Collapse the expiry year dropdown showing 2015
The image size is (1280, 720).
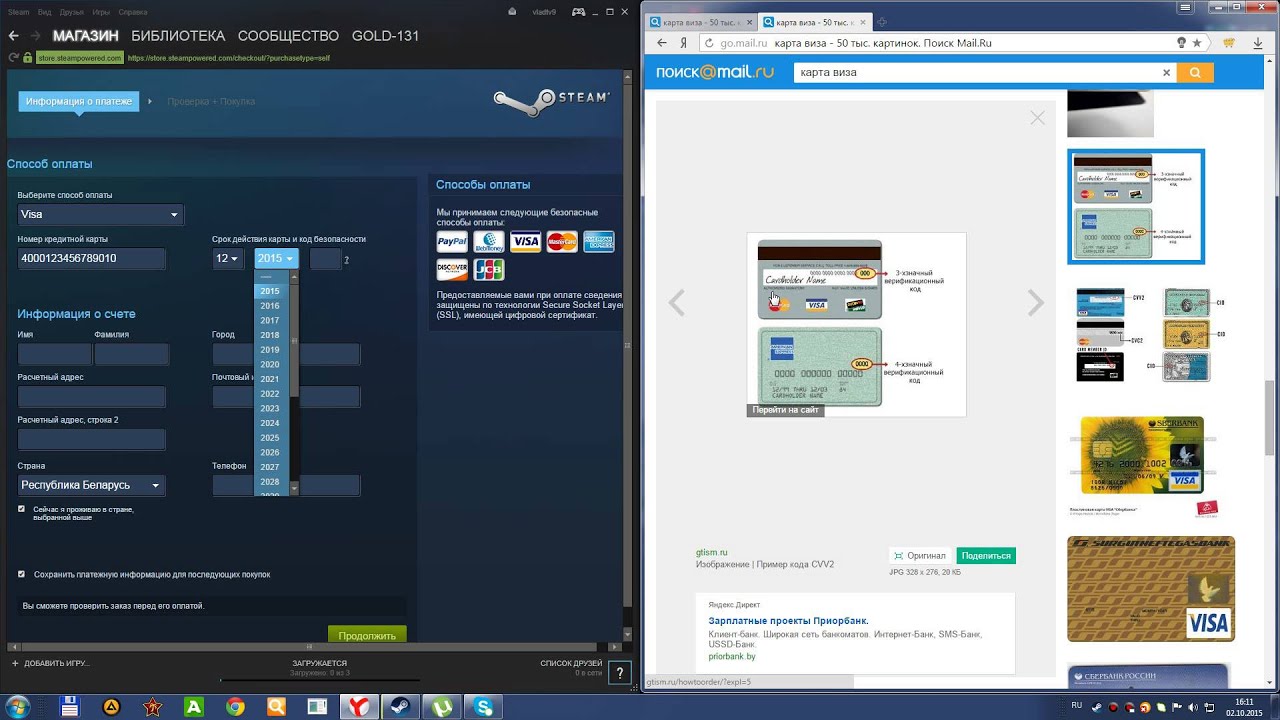coord(276,258)
